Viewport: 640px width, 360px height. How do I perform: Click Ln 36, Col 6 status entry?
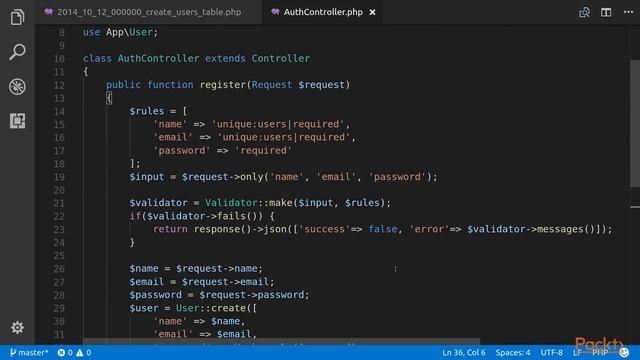(464, 353)
